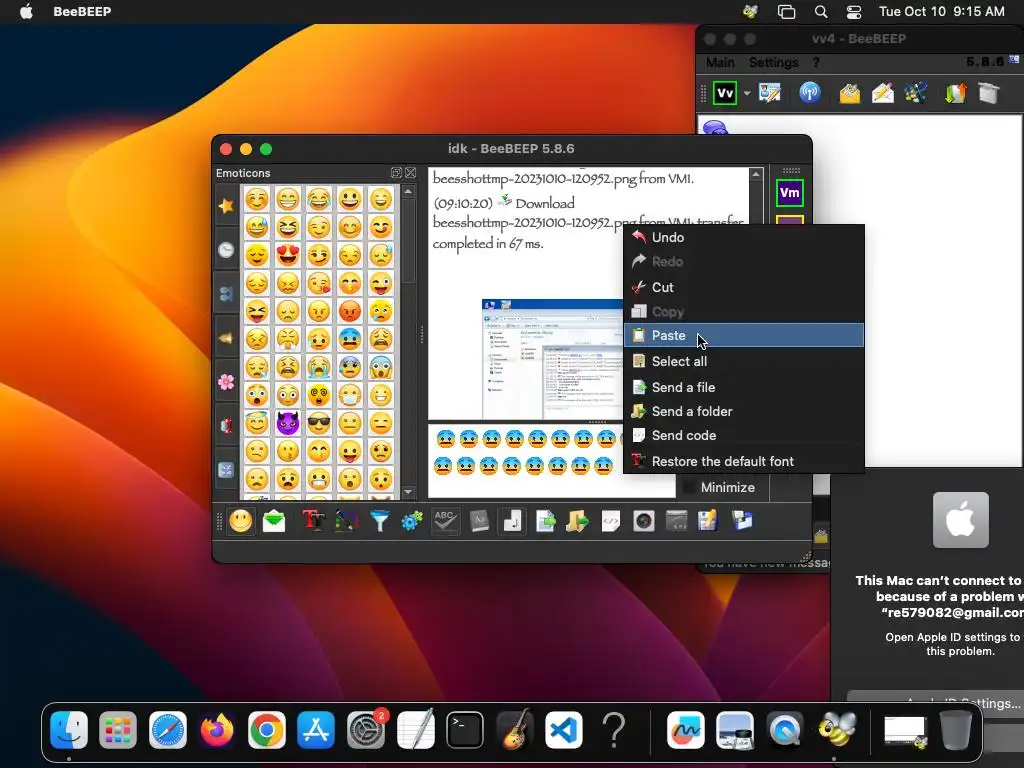Click the Vm user avatar in chat
Image resolution: width=1024 pixels, height=768 pixels.
pos(790,193)
